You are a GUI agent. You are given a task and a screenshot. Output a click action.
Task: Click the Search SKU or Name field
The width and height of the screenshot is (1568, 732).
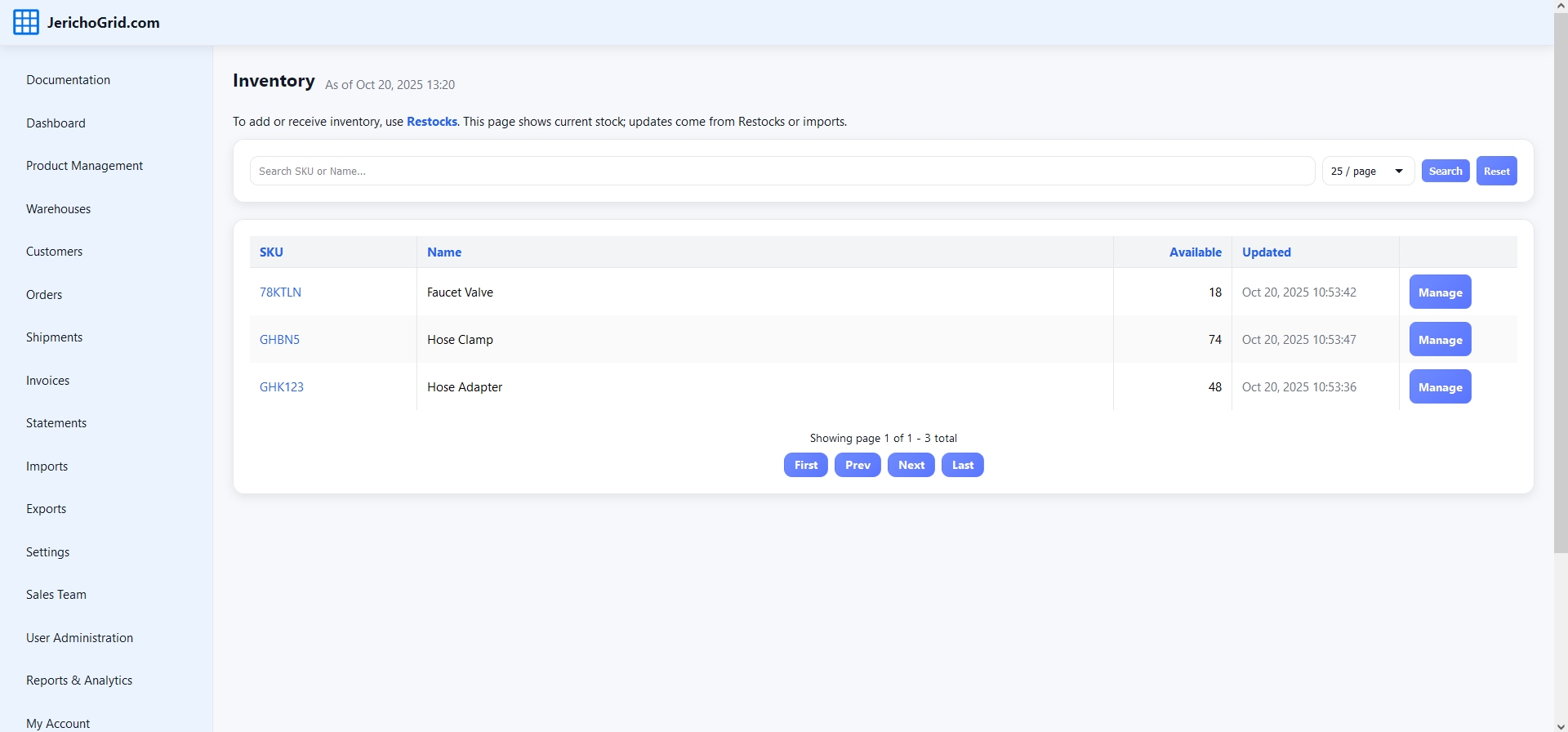(782, 171)
